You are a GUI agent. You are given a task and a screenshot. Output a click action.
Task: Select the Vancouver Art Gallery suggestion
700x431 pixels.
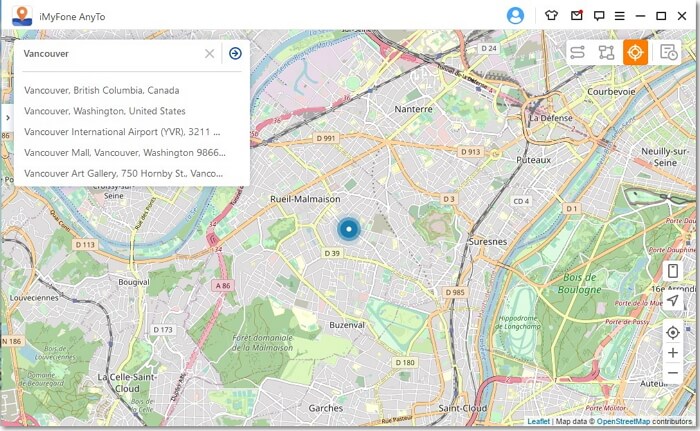(x=124, y=173)
